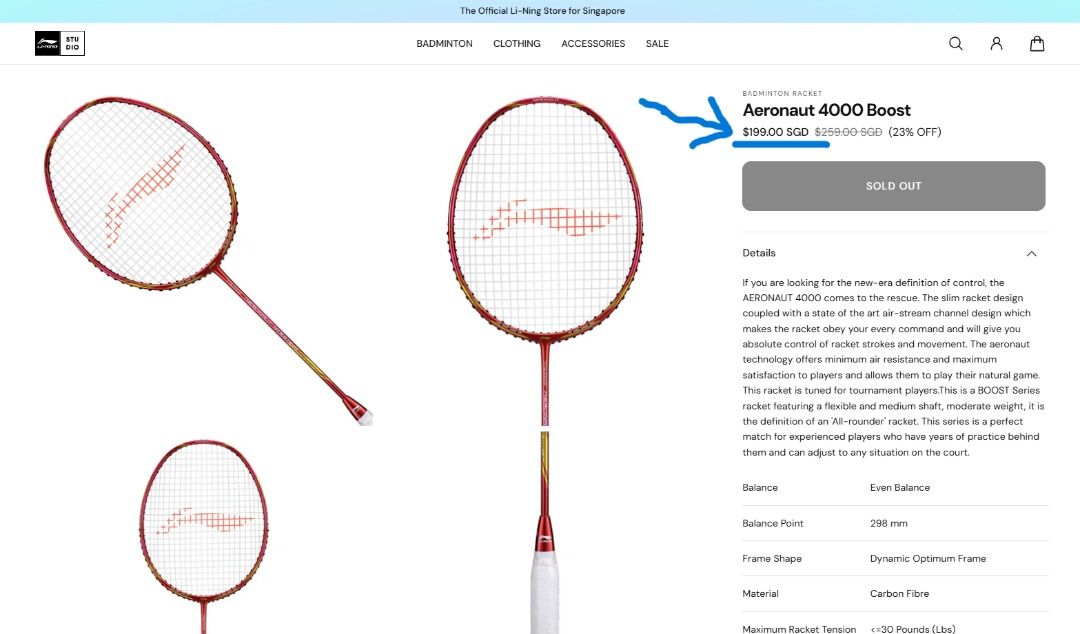This screenshot has height=634, width=1080.
Task: Click the Details section heading
Action: 759,253
